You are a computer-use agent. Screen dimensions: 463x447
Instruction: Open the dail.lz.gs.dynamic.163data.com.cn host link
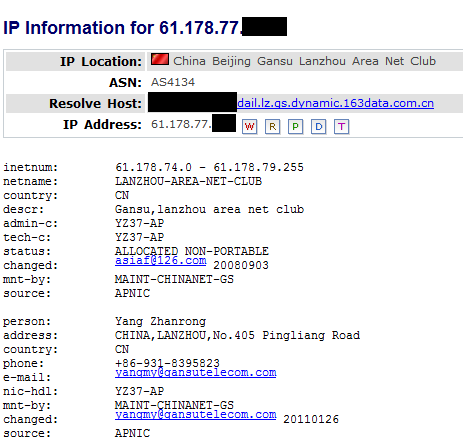(335, 103)
